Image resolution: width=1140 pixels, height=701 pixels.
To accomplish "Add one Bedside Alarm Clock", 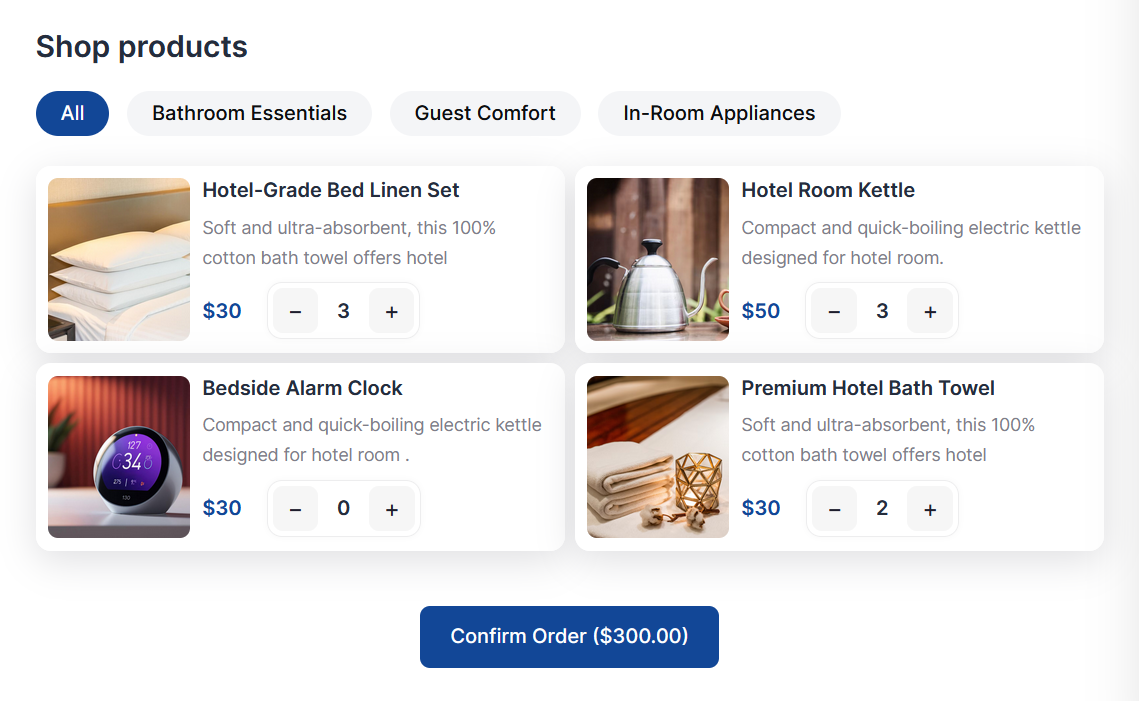I will (392, 509).
